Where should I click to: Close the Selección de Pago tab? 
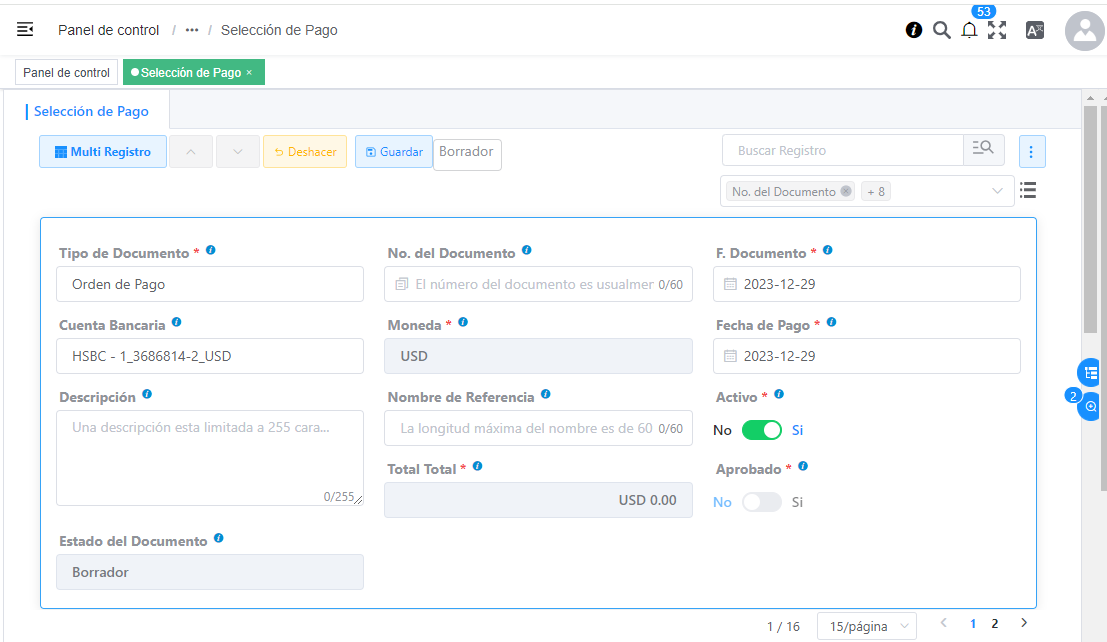[249, 73]
